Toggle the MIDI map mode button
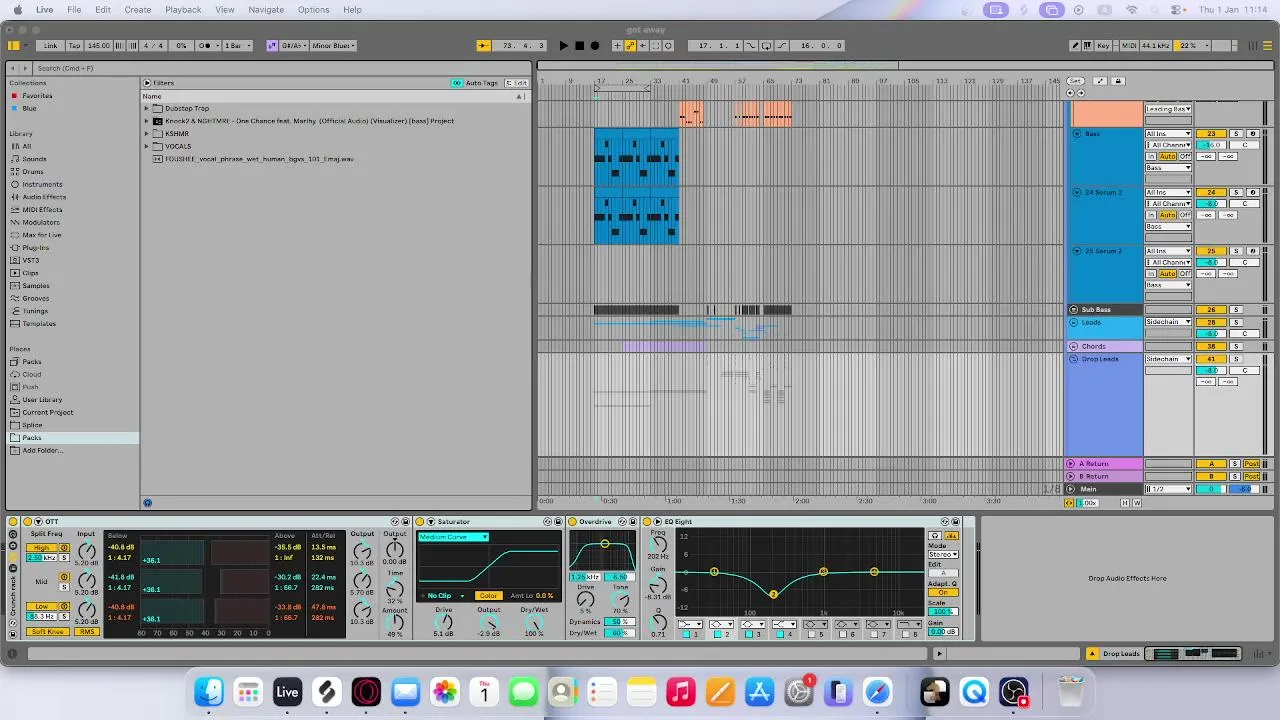This screenshot has height=720, width=1280. click(x=1129, y=45)
